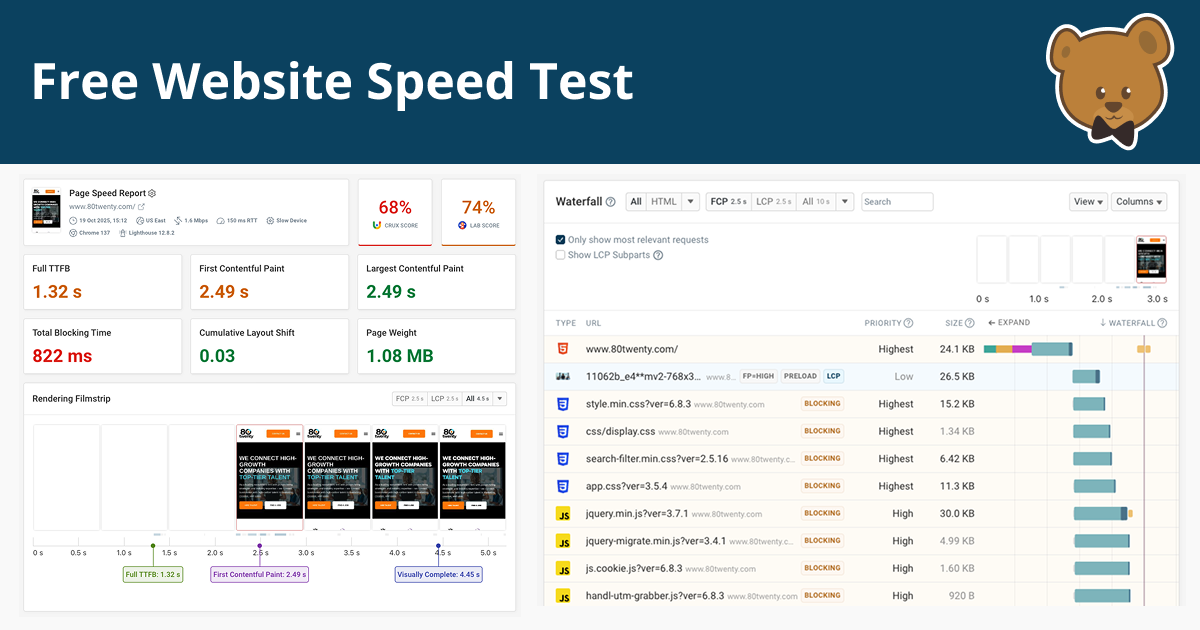Enable the Show LCP Subparts checkbox
This screenshot has height=630, width=1200.
[561, 255]
